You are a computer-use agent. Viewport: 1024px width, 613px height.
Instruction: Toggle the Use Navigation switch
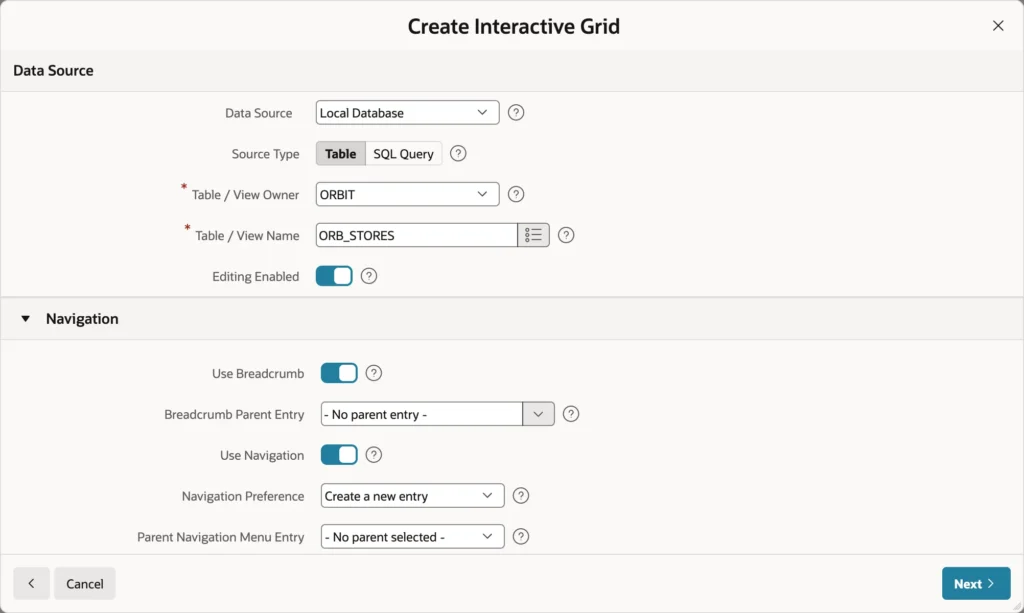click(339, 454)
